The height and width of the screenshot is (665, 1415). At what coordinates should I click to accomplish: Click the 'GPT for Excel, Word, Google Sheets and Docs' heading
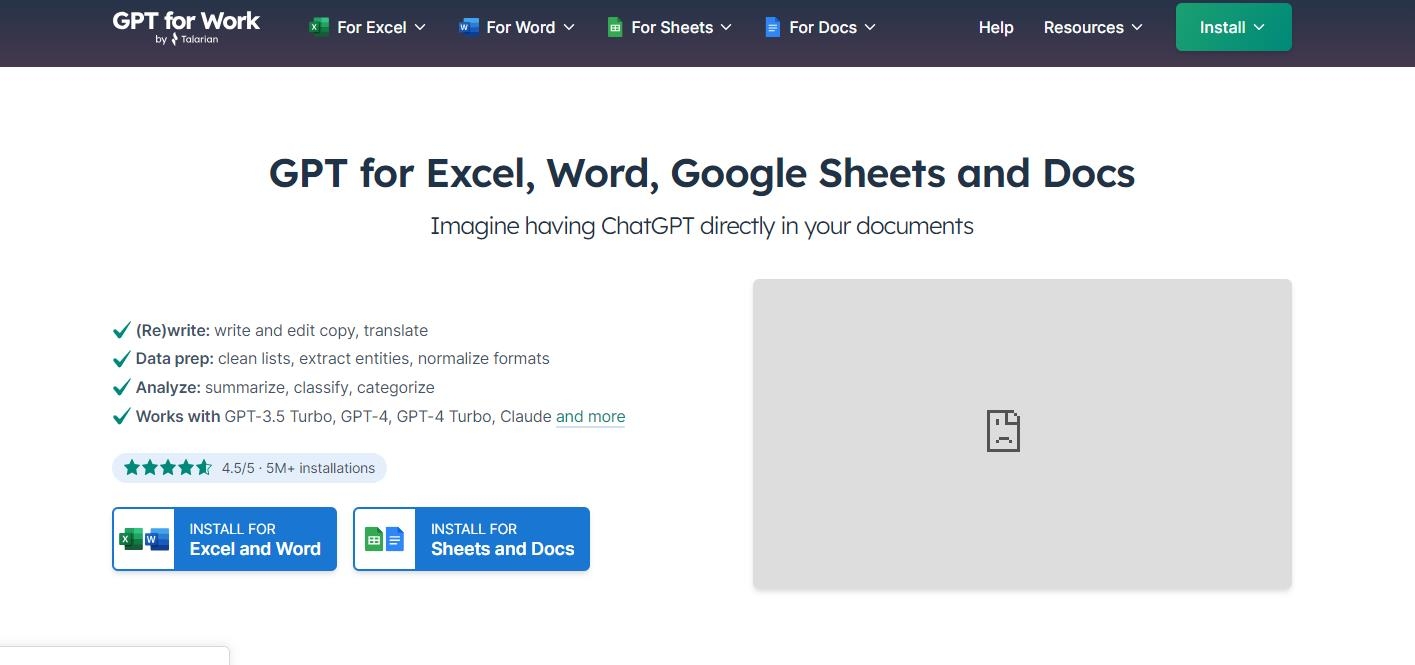click(x=702, y=173)
